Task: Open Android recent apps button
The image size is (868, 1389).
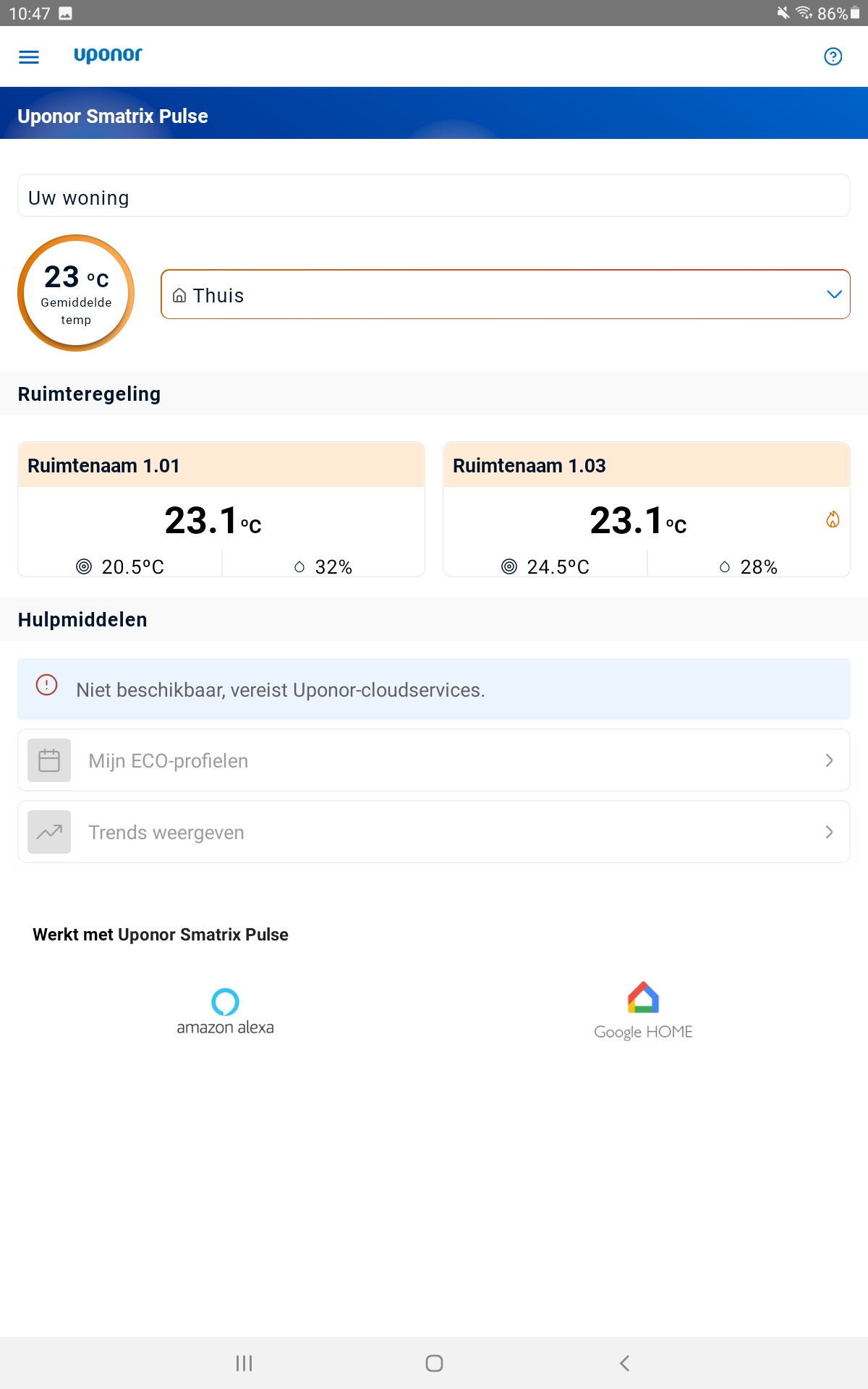Action: (x=244, y=1363)
